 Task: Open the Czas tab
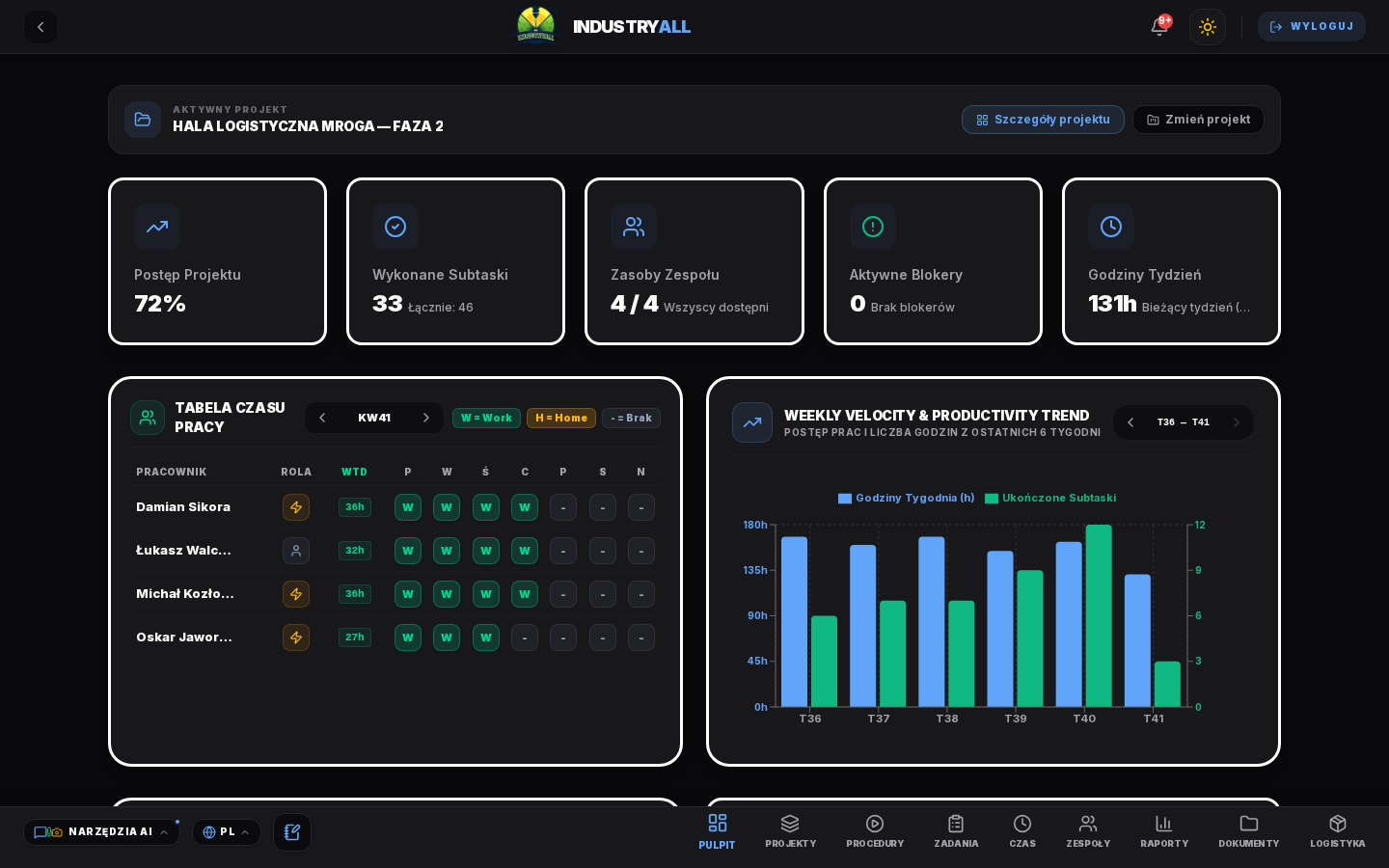(x=1022, y=831)
